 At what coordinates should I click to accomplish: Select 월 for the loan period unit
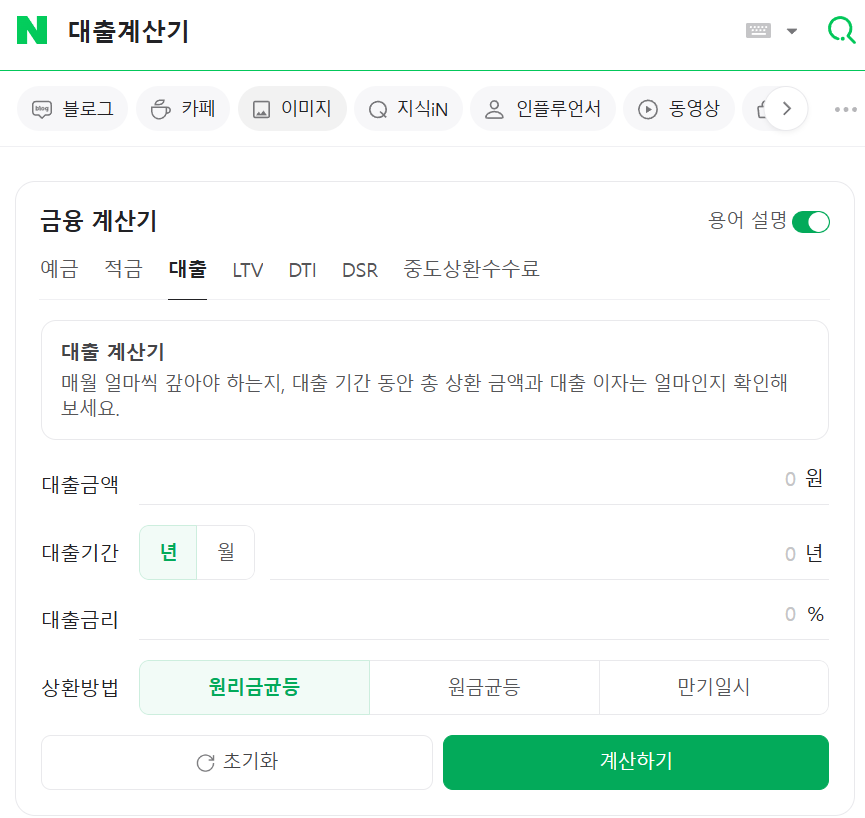[224, 551]
